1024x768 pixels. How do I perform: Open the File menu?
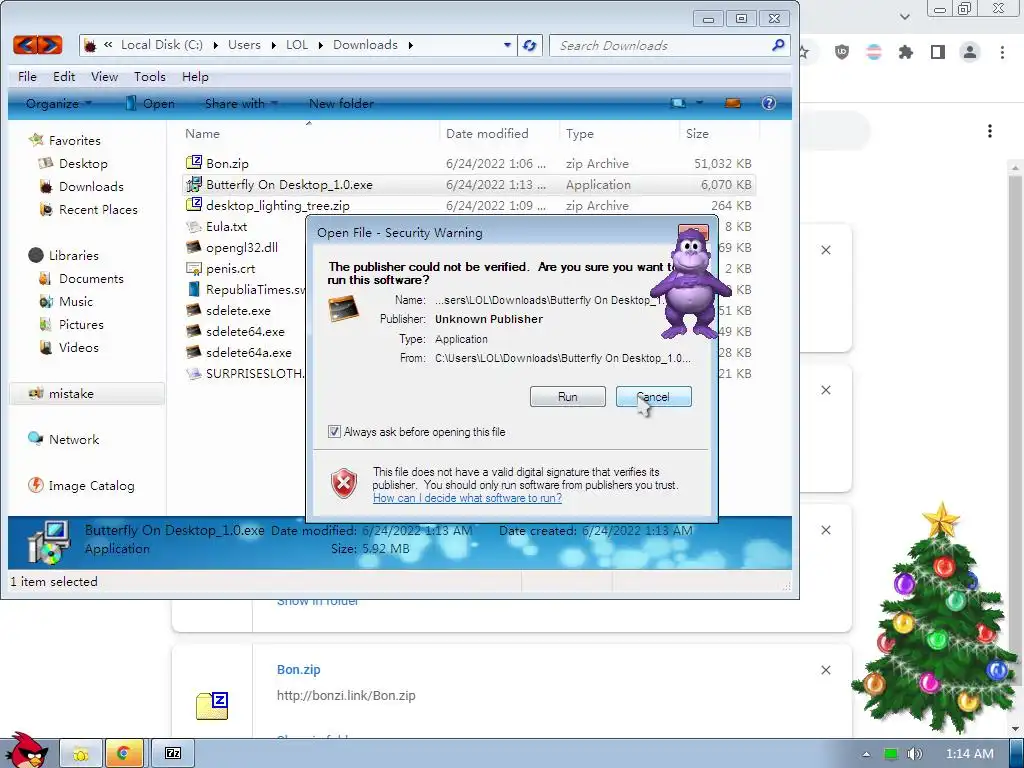click(x=27, y=76)
